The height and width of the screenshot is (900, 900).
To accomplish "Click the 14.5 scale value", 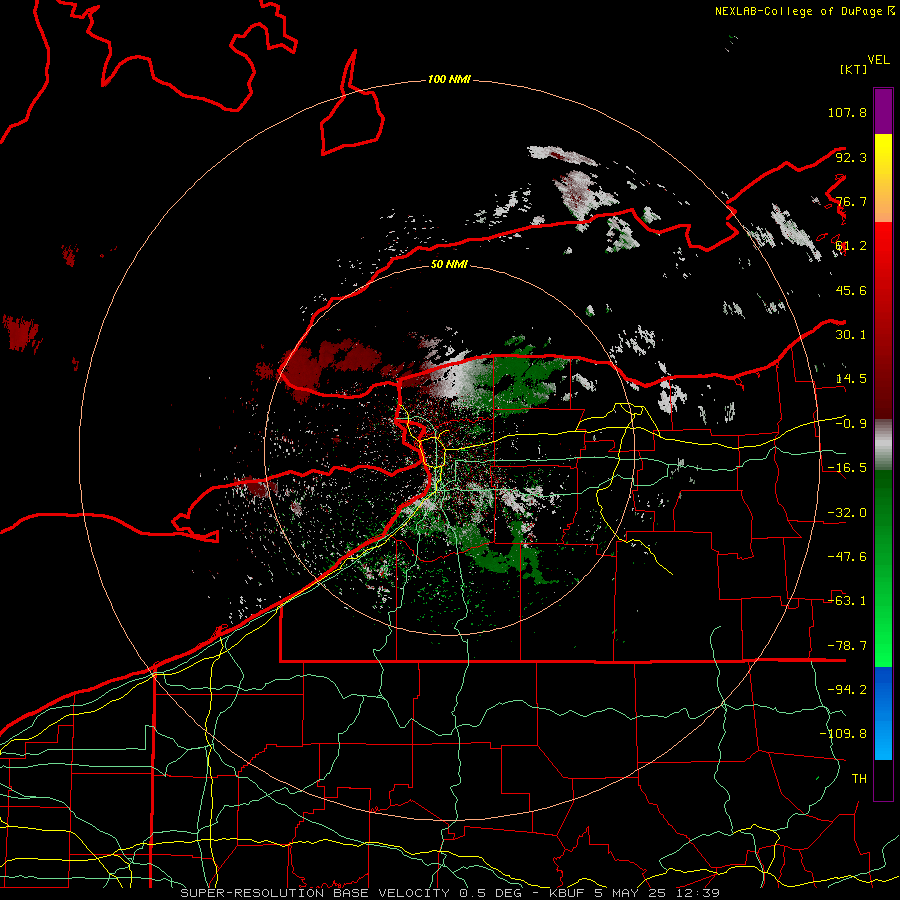I will click(851, 379).
